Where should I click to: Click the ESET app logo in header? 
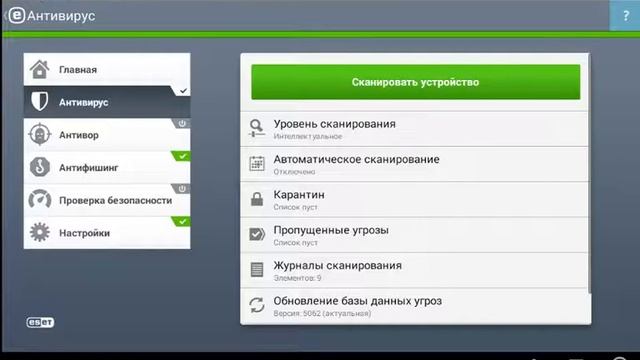pyautogui.click(x=17, y=16)
